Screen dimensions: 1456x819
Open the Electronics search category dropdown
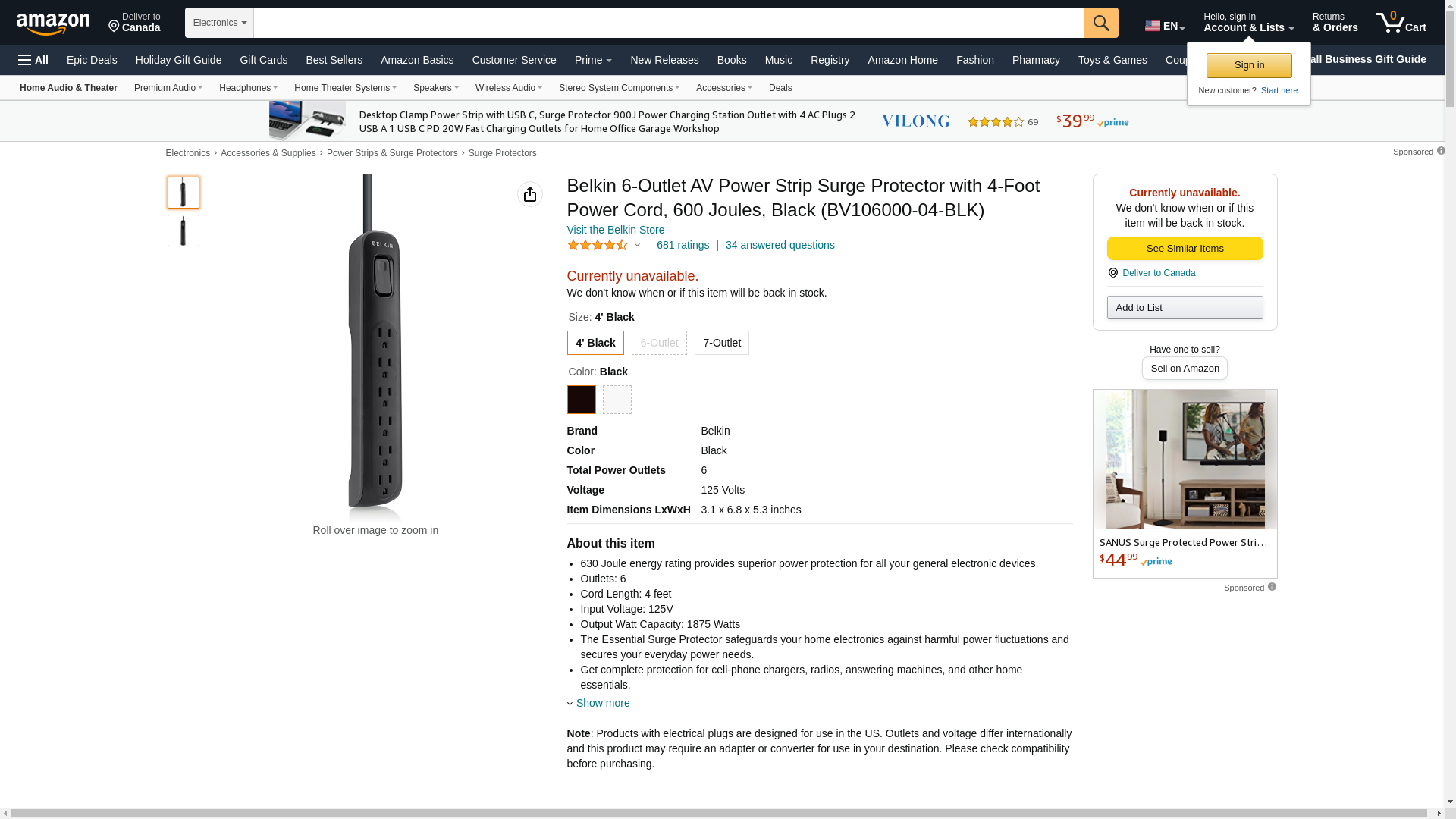point(219,23)
